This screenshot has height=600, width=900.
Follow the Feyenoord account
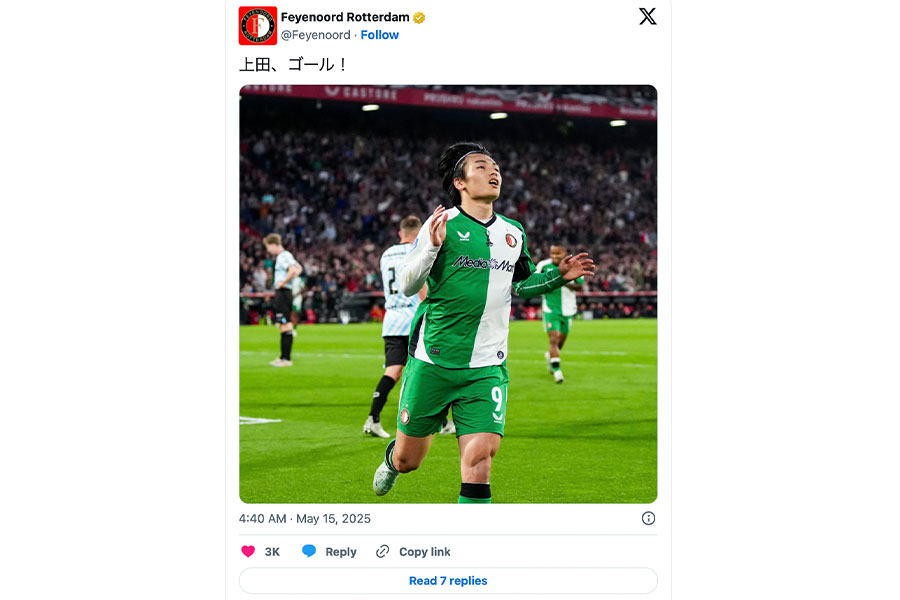click(x=380, y=35)
